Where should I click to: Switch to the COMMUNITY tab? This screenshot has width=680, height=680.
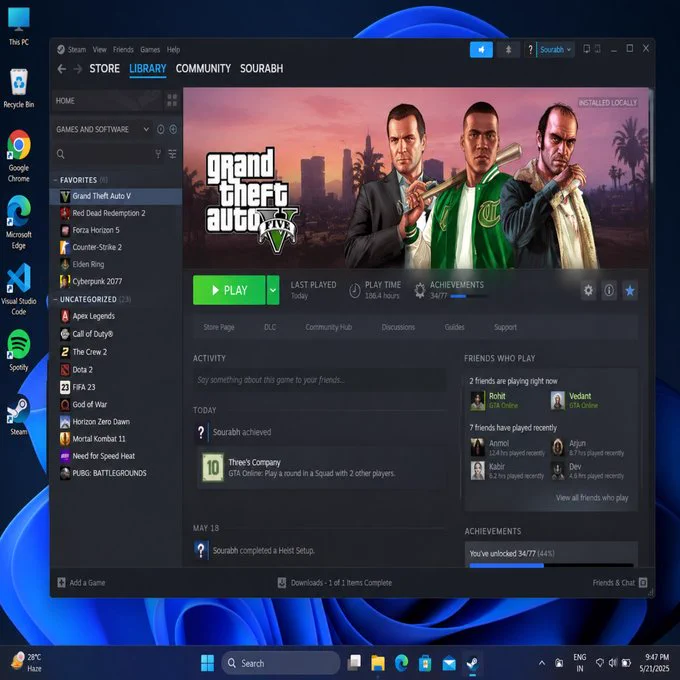tap(203, 69)
